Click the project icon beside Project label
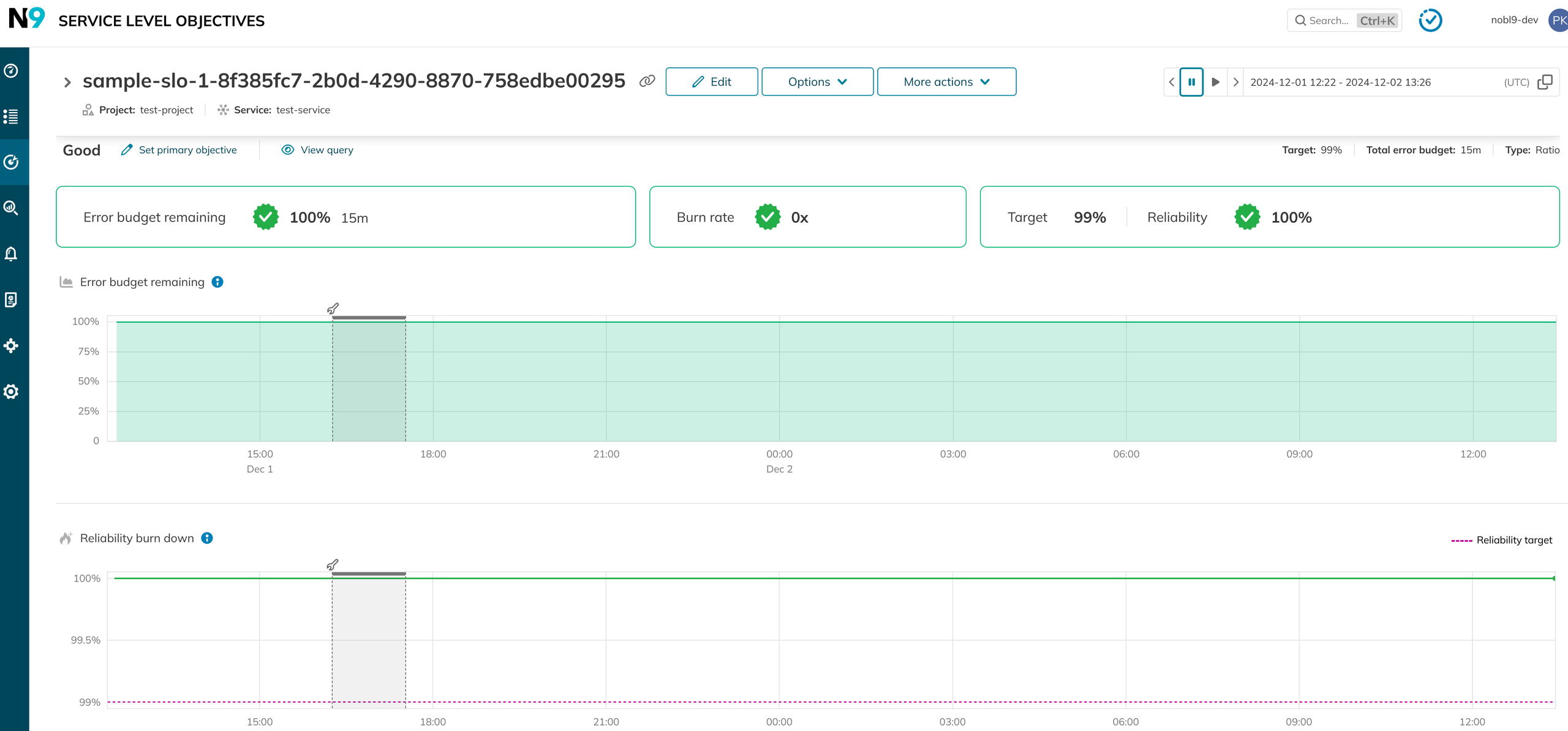 [x=88, y=110]
